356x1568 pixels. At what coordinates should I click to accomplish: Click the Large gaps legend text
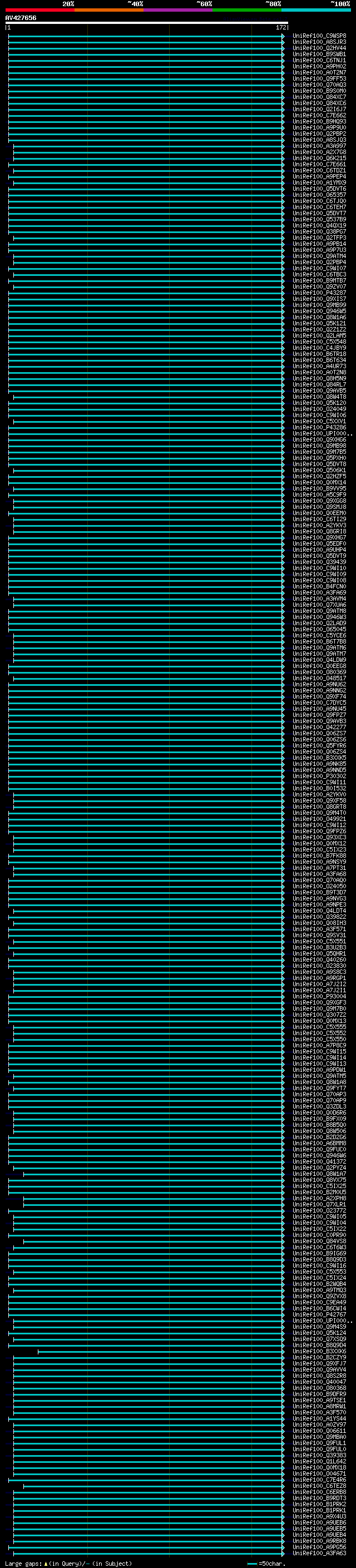click(69, 1563)
